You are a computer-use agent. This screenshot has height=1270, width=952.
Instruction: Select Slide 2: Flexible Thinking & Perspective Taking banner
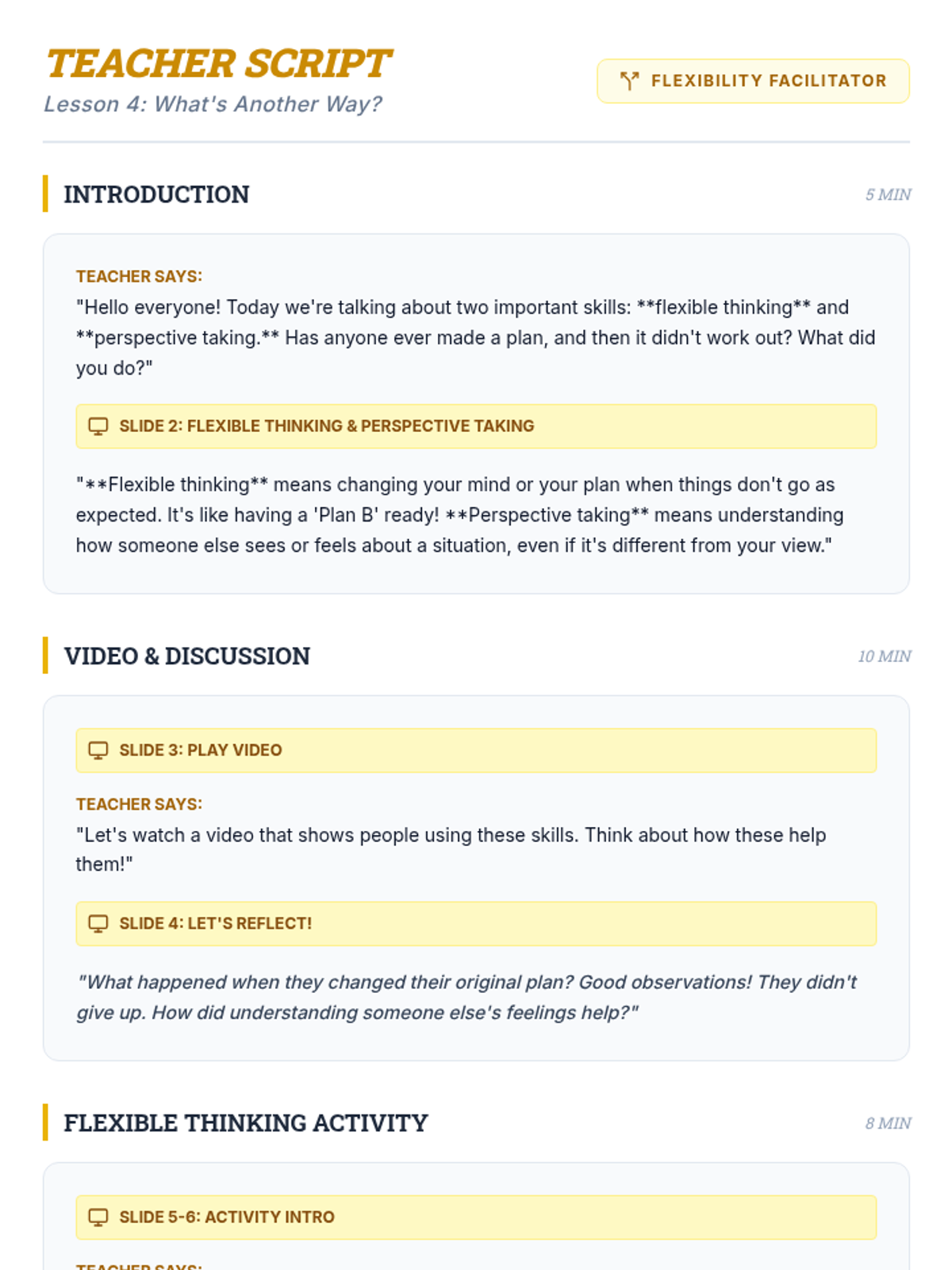476,426
